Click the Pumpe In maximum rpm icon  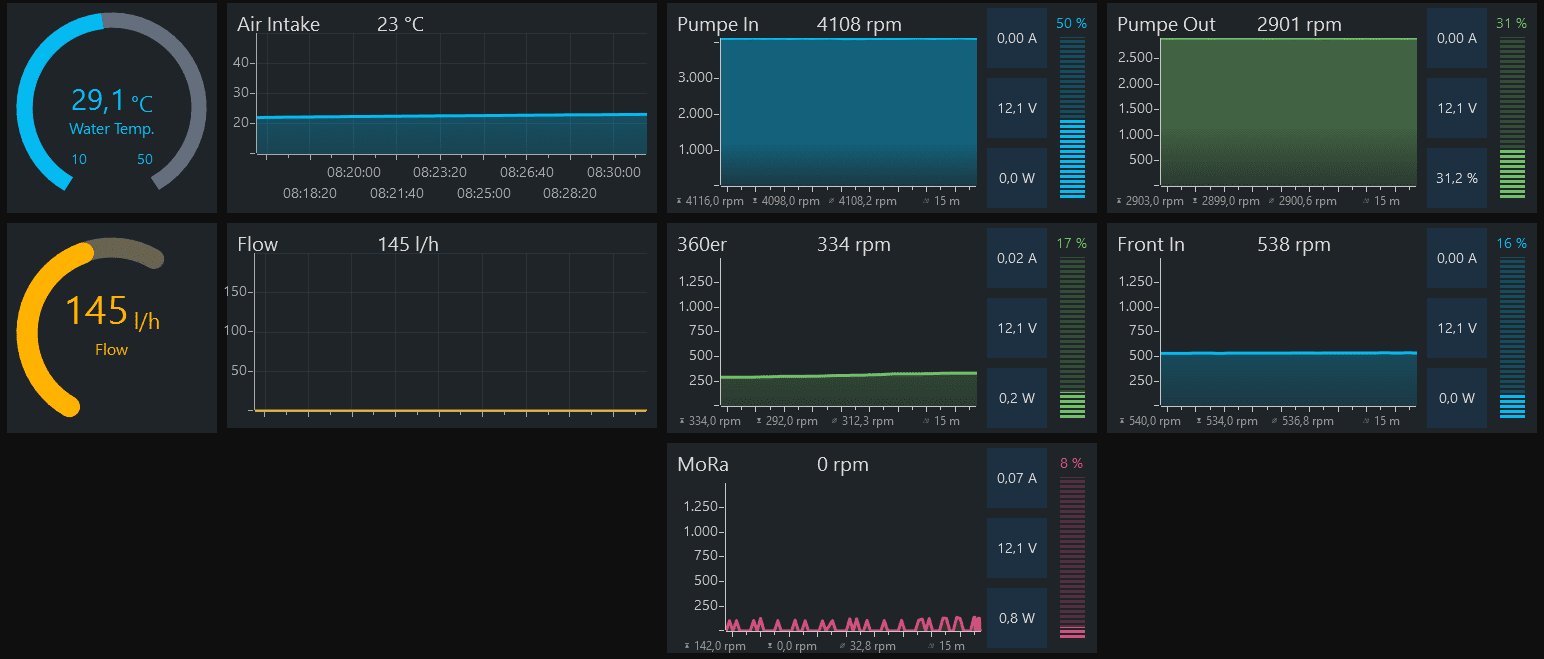[x=680, y=201]
